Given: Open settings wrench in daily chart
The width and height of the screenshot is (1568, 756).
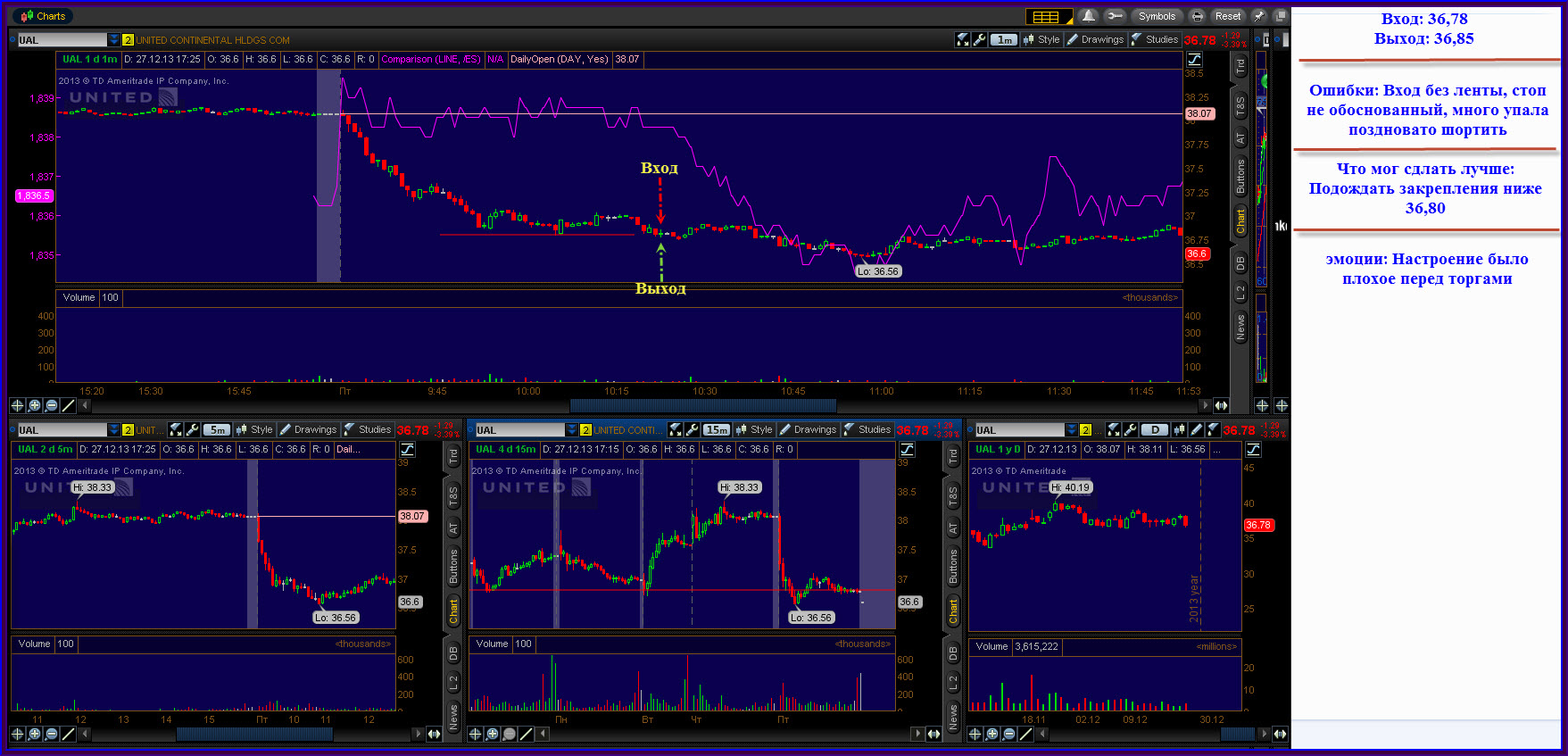Looking at the screenshot, I should pos(1131,429).
